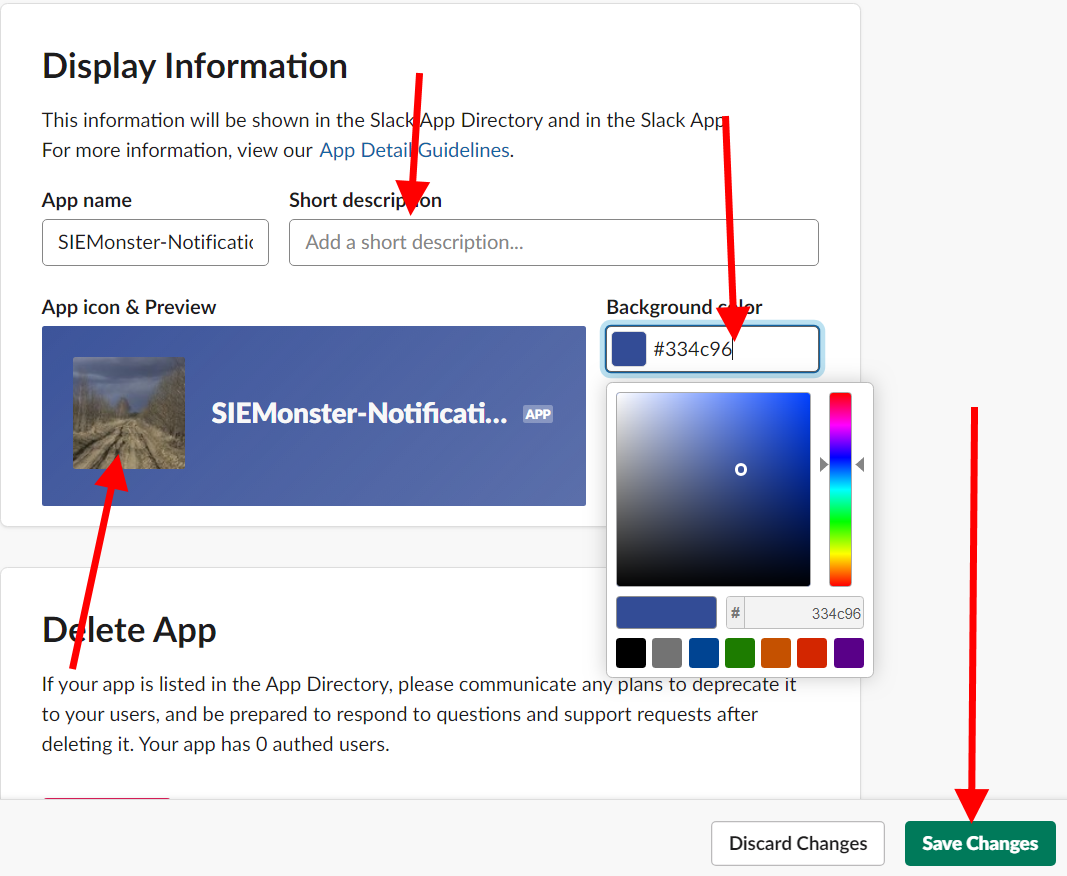Focus the Short description text box
The height and width of the screenshot is (876, 1067).
click(553, 243)
